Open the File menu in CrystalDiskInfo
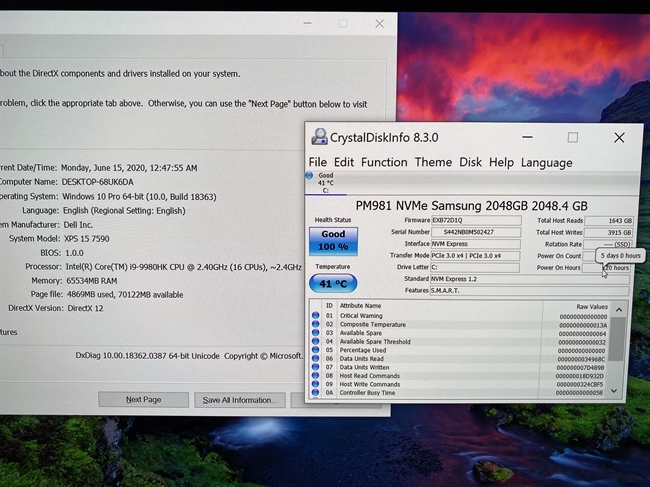This screenshot has width=650, height=487. pyautogui.click(x=318, y=162)
